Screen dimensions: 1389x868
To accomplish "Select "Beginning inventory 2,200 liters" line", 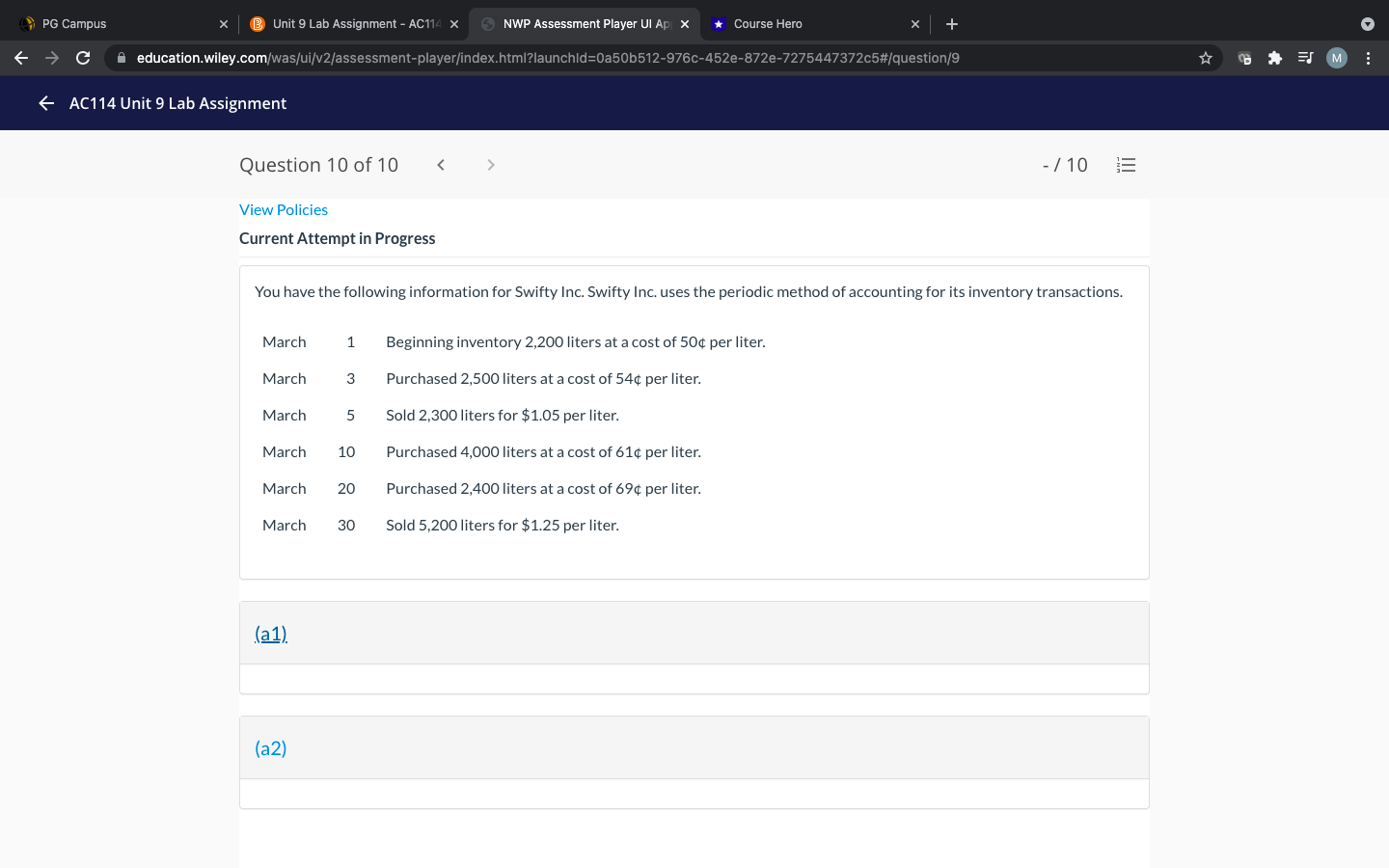I will (x=576, y=342).
